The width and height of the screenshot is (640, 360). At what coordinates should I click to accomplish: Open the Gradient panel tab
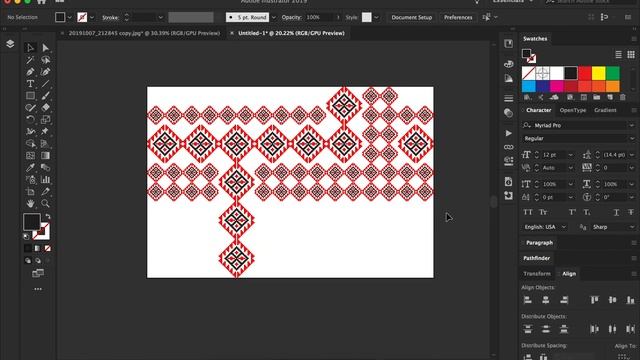click(605, 110)
